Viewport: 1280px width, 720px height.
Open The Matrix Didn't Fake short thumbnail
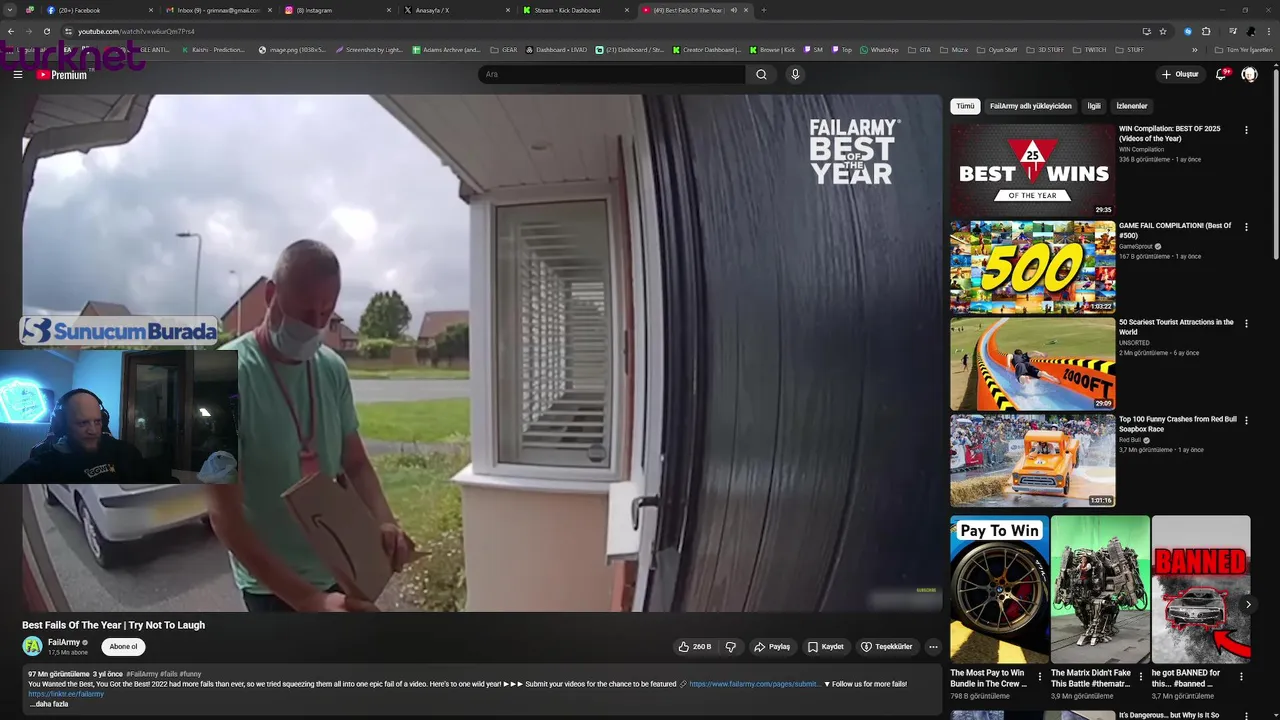[x=1100, y=590]
